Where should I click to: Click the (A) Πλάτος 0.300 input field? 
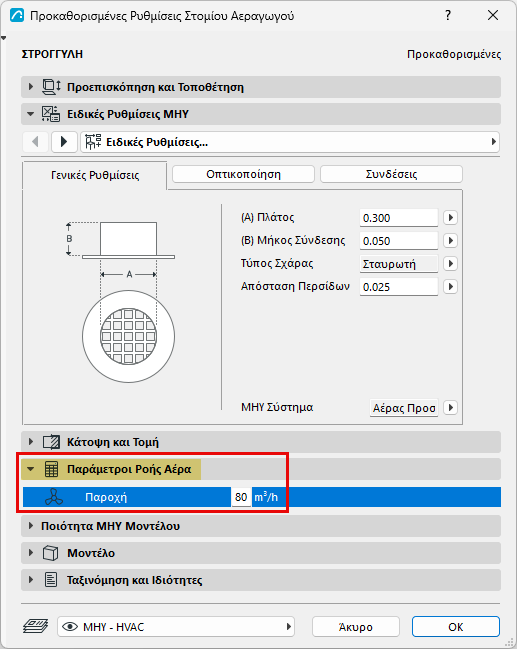click(399, 218)
